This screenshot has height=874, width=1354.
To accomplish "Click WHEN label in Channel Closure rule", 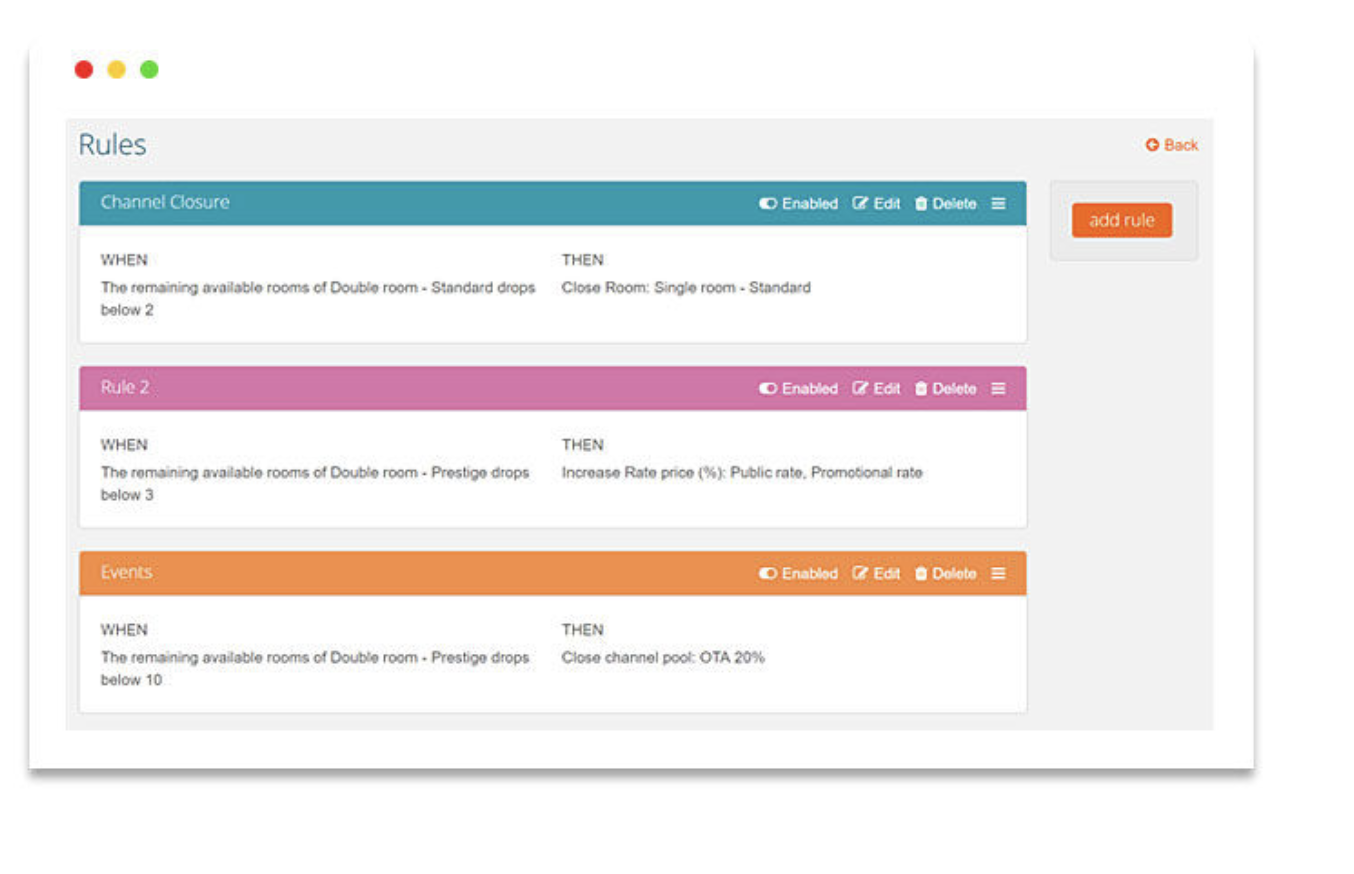I will tap(124, 260).
